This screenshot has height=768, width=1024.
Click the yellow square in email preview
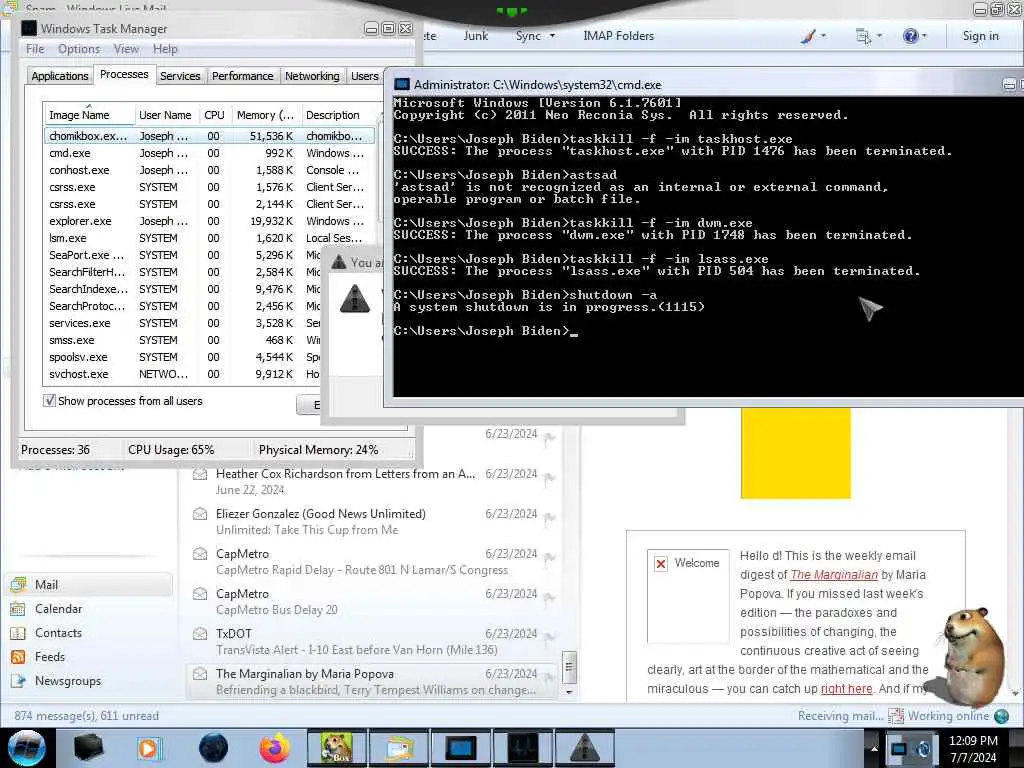pyautogui.click(x=795, y=453)
